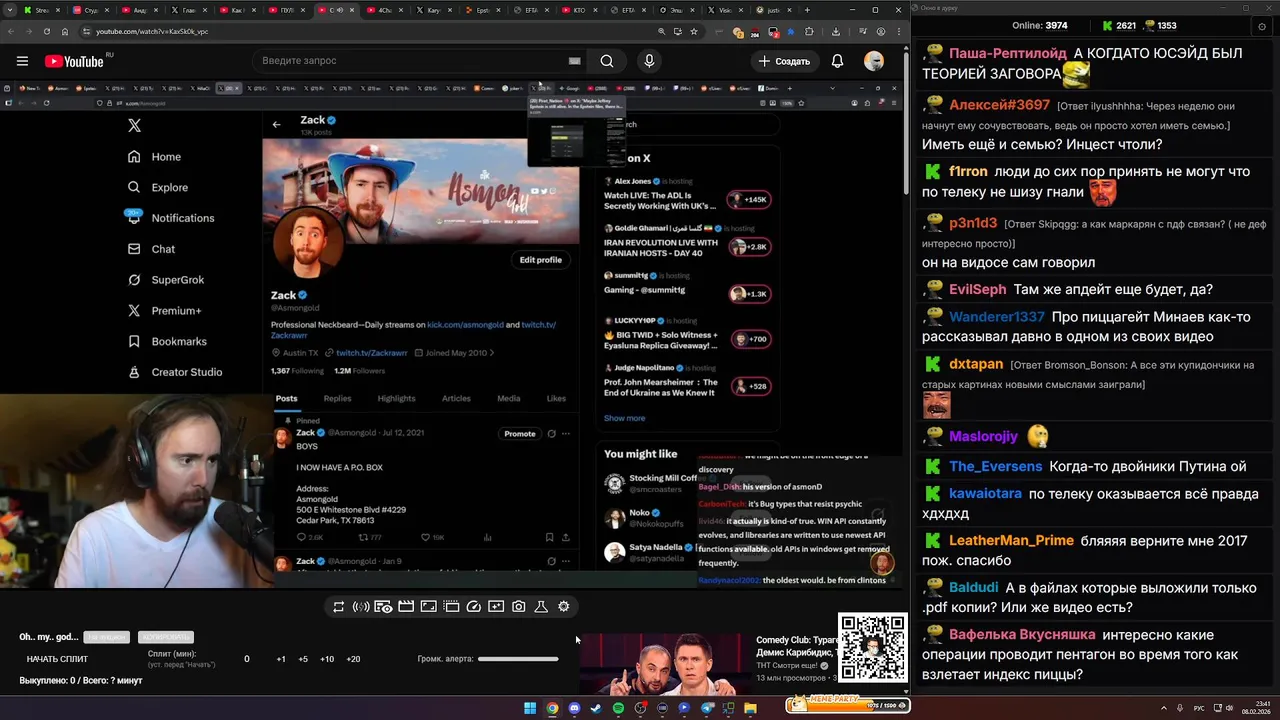Bookmark this page with the star
Viewport: 1280px width, 720px height.
click(x=694, y=32)
